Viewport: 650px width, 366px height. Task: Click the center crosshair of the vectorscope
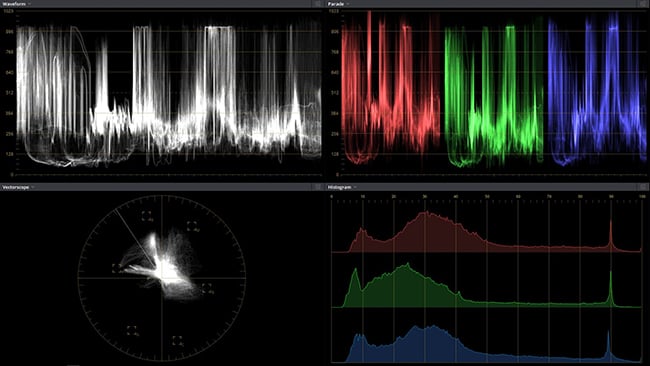[162, 278]
